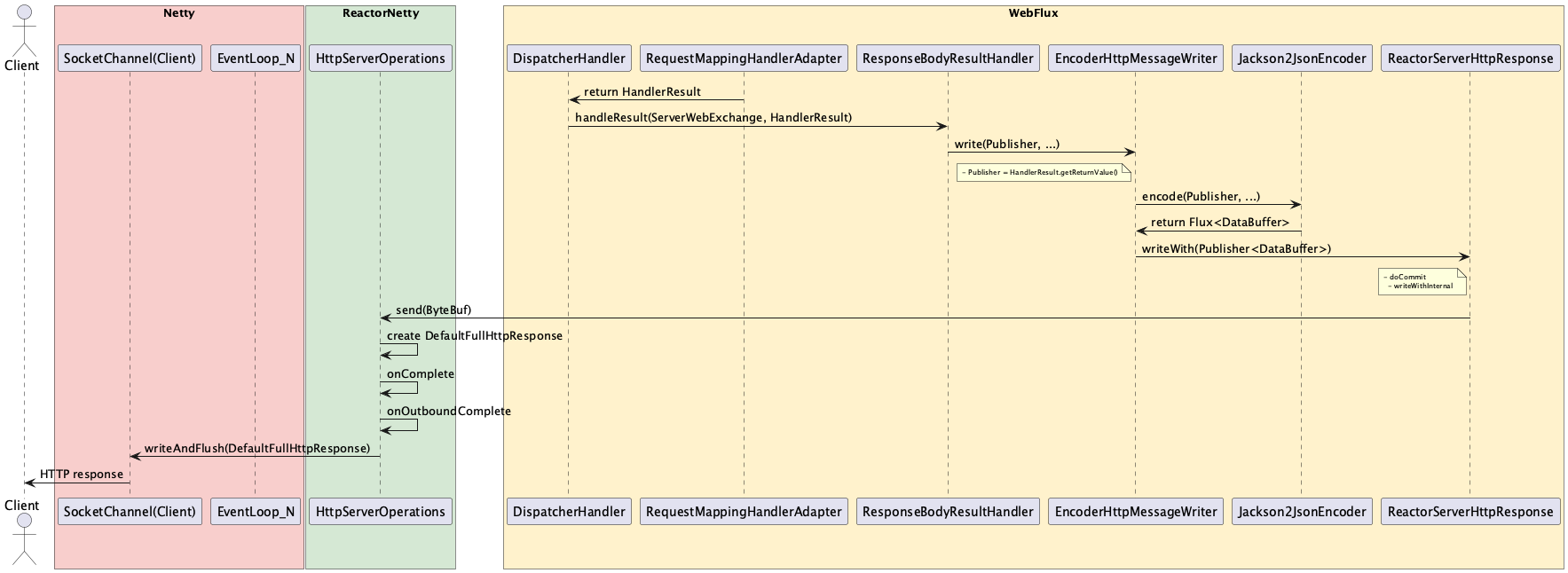1568x573 pixels.
Task: Click the bottom RequestMappingHandlerAdapter participant box
Action: click(744, 512)
